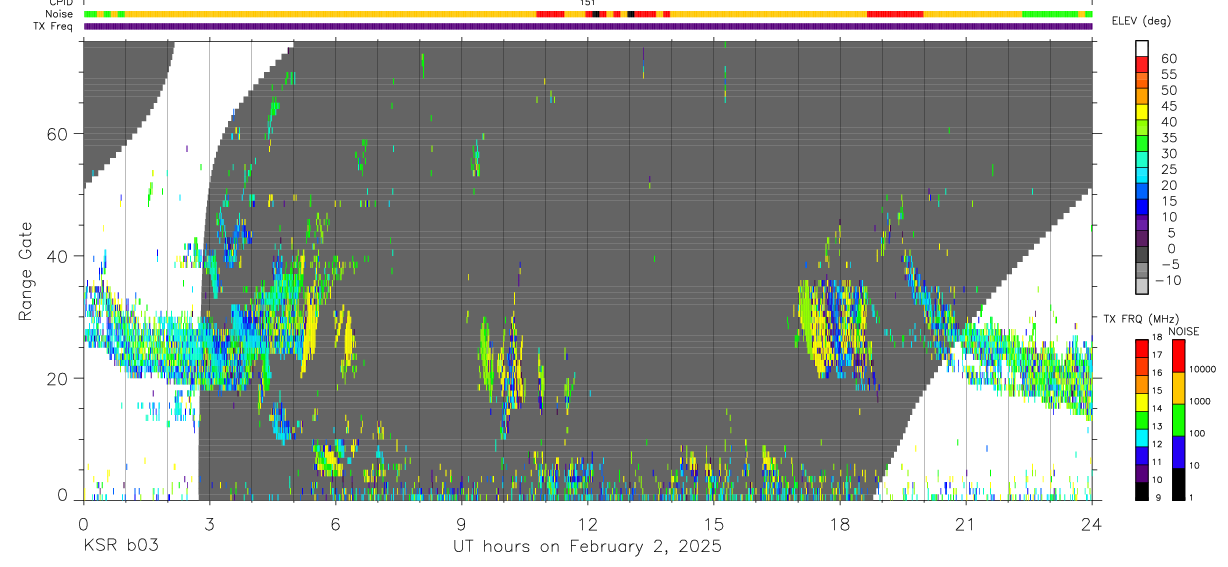Pick red TX FRQ swatch between 17 and 18
This screenshot has height=567, width=1228.
click(1142, 348)
